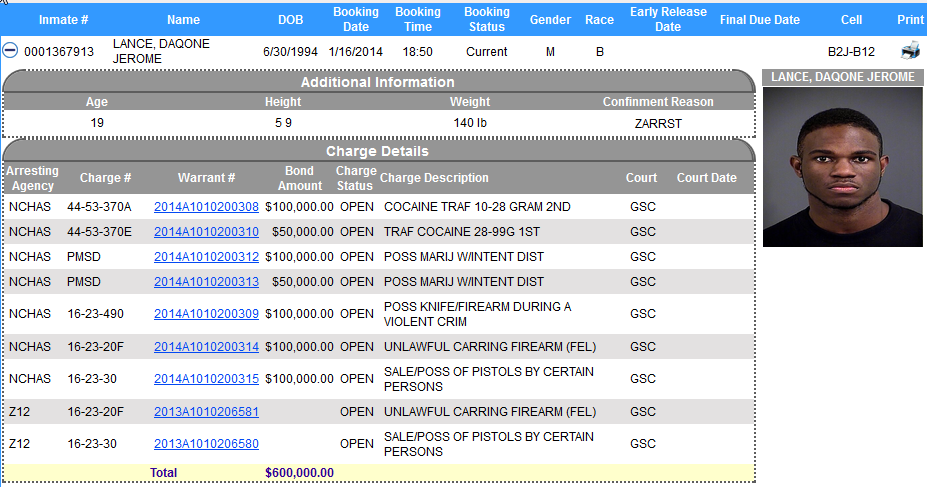Select the Additional Information section header
The height and width of the screenshot is (487, 927).
378,82
